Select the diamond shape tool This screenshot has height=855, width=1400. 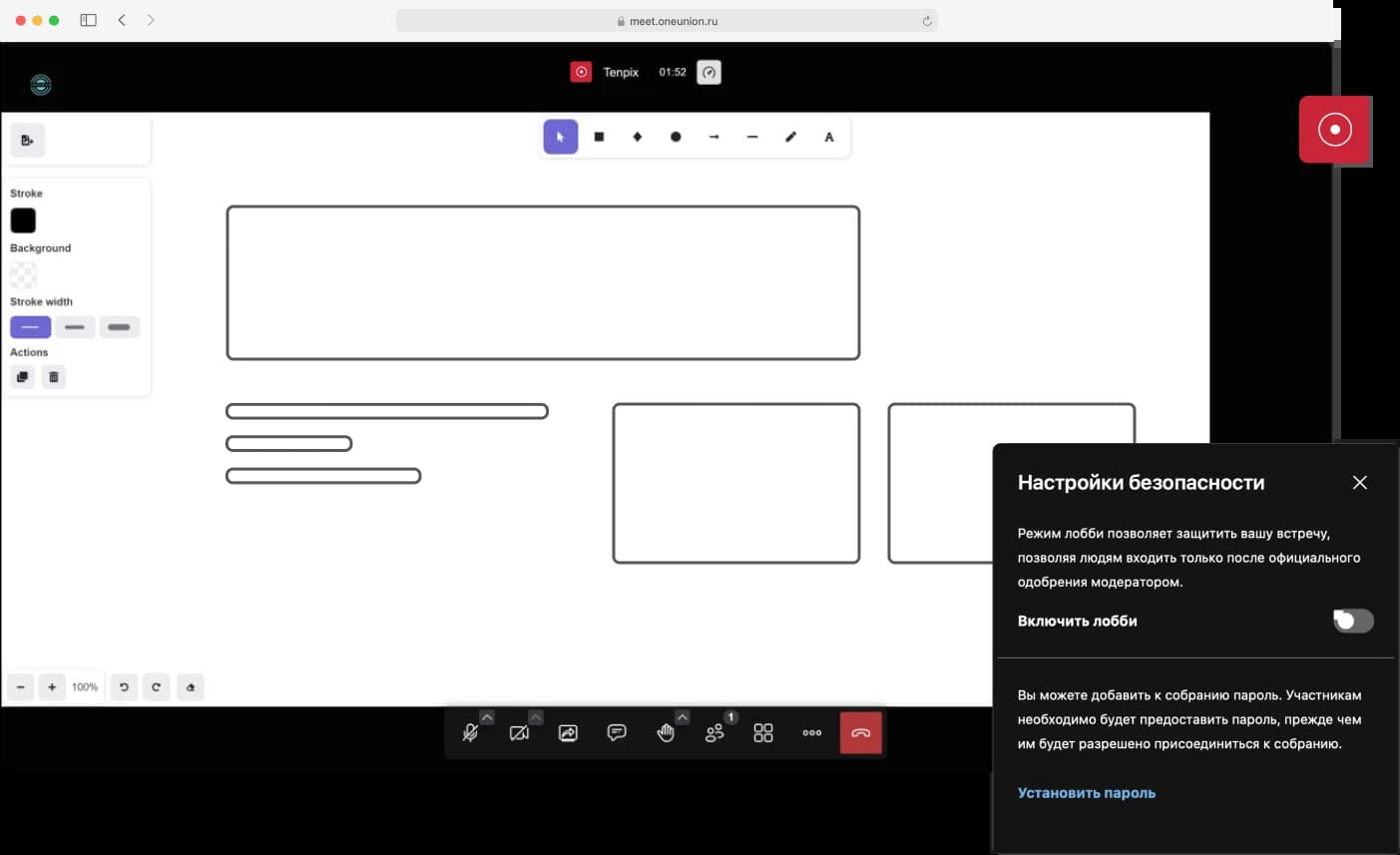(638, 137)
